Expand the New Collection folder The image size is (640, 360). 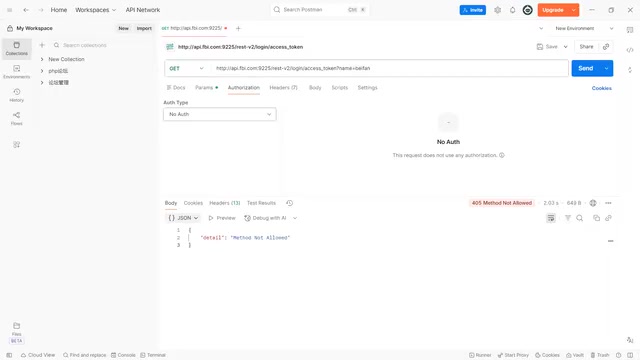click(x=42, y=59)
